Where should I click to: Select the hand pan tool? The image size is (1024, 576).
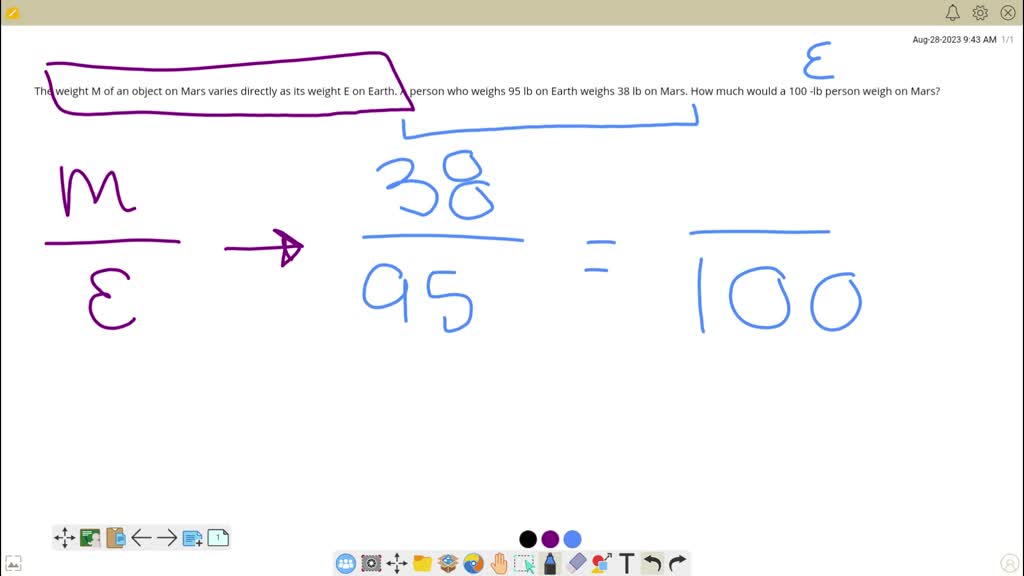(x=499, y=563)
